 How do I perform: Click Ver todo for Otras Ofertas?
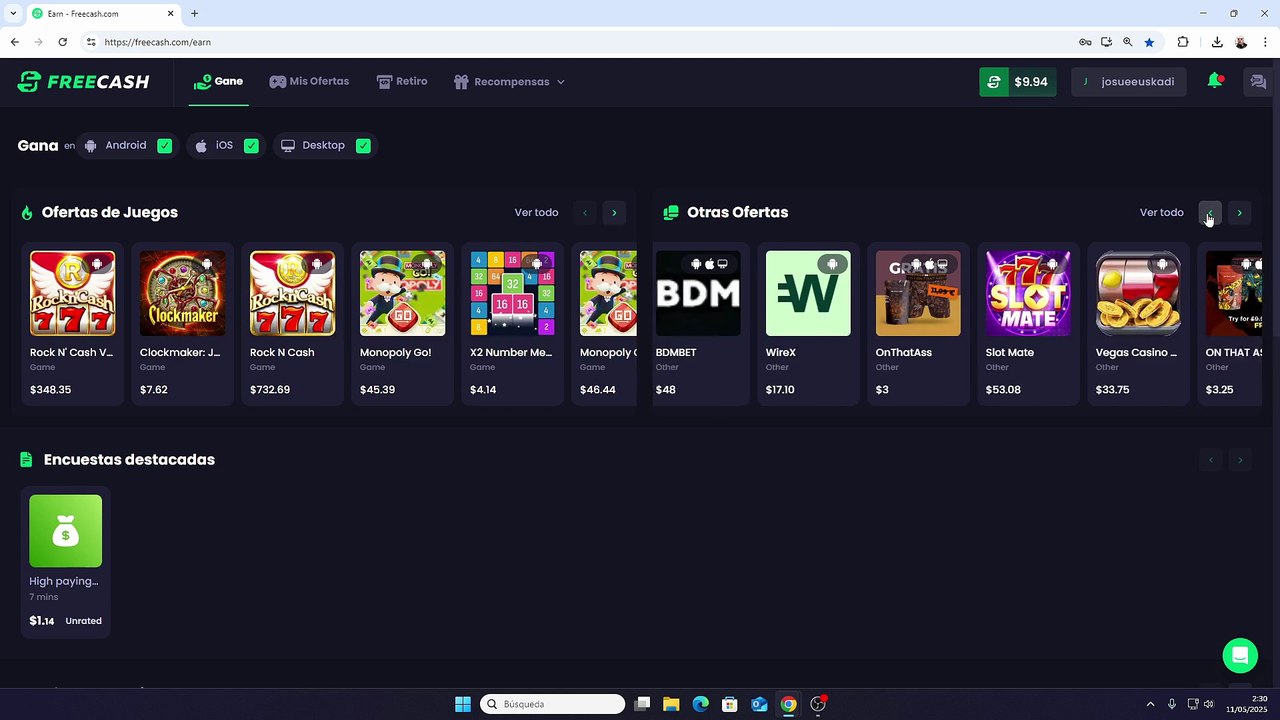1161,212
